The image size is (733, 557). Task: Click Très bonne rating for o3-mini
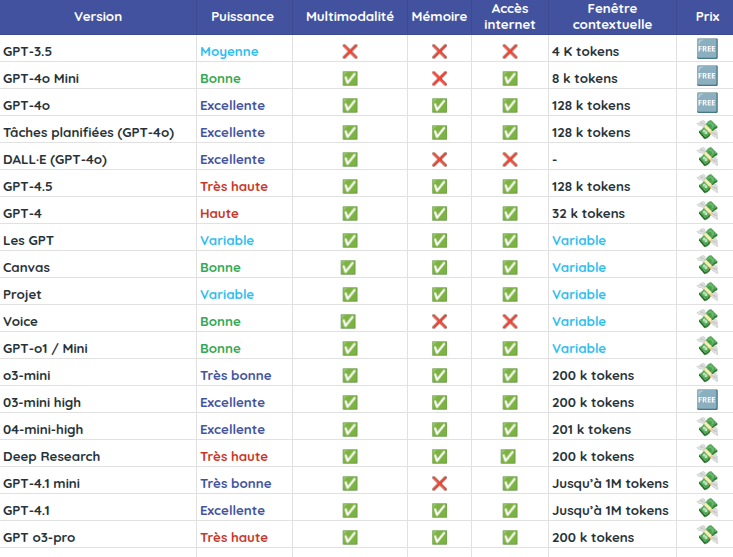[236, 376]
